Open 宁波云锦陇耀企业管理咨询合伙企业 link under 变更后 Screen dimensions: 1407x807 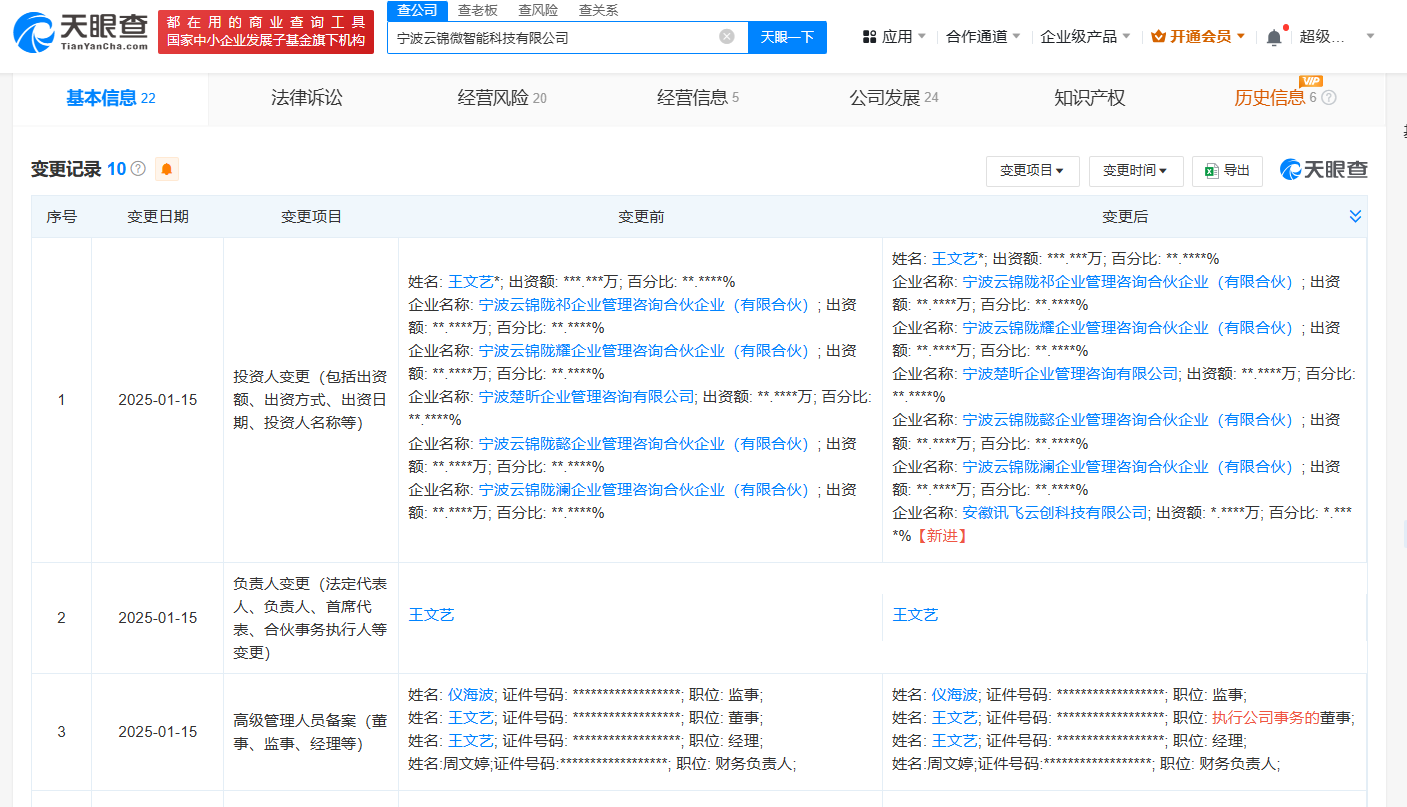pos(1128,328)
